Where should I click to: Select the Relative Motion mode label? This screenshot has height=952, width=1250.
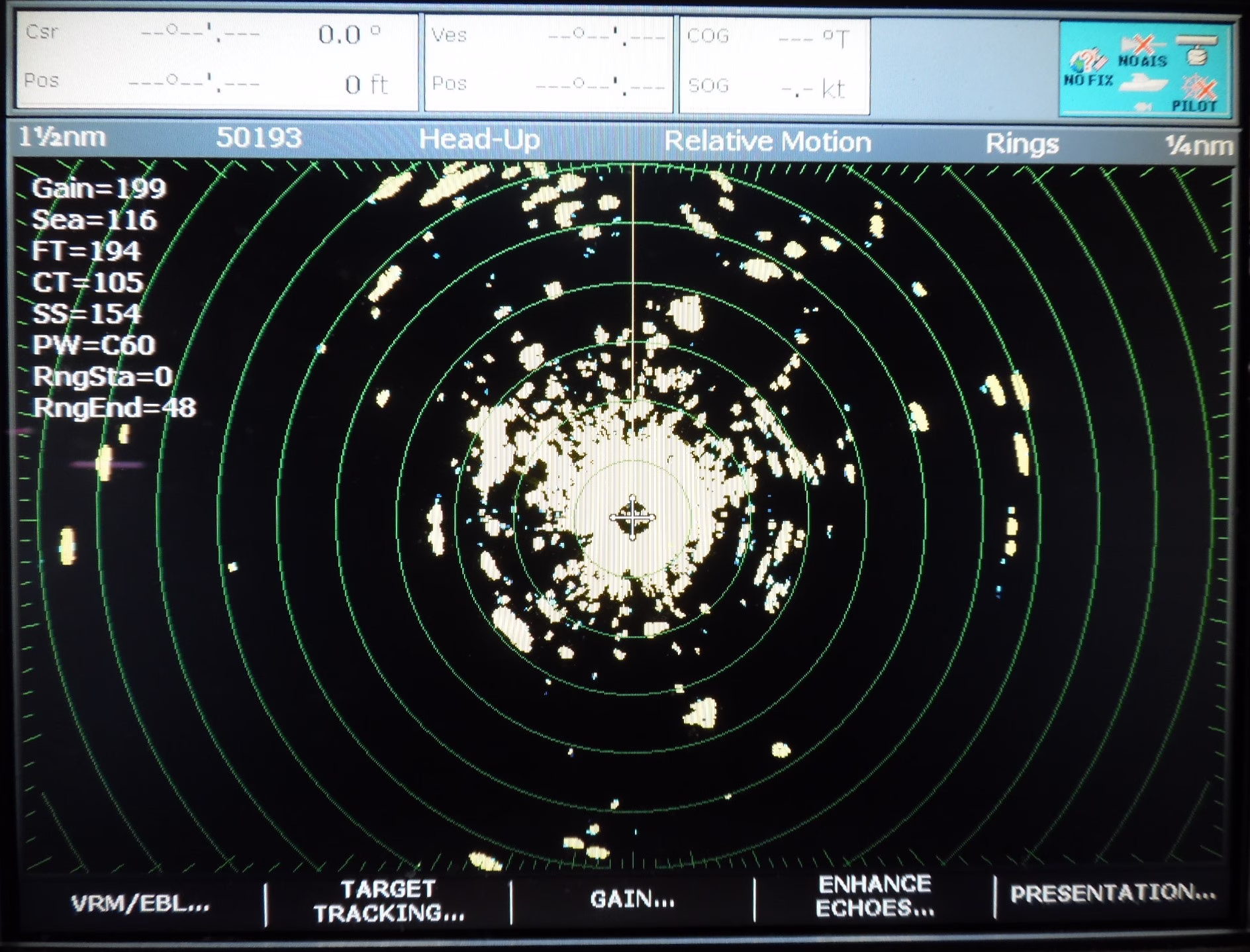[x=767, y=142]
